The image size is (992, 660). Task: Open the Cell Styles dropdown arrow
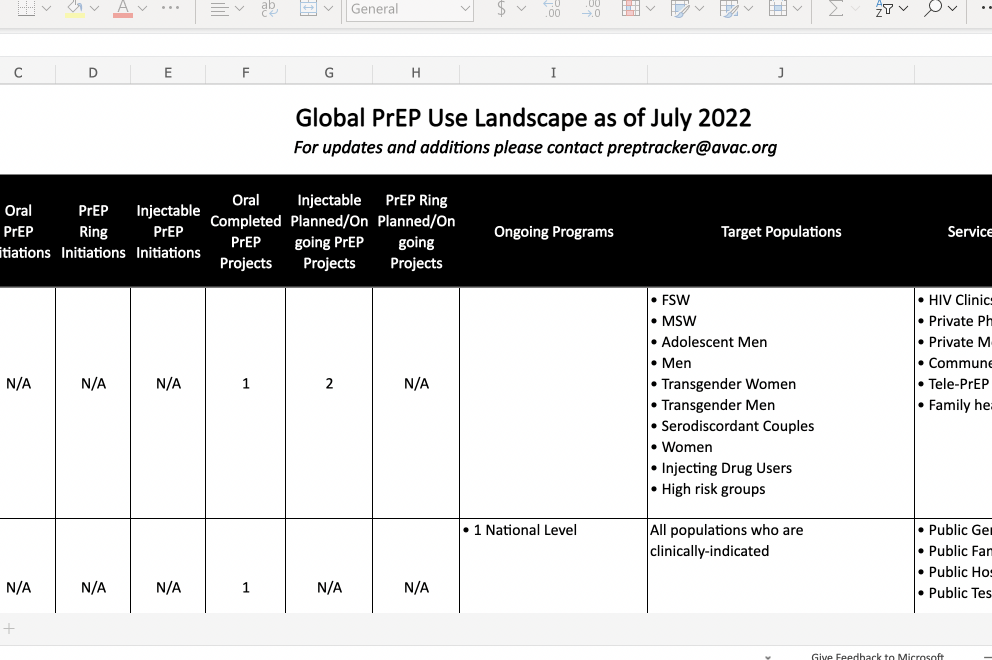click(x=748, y=8)
